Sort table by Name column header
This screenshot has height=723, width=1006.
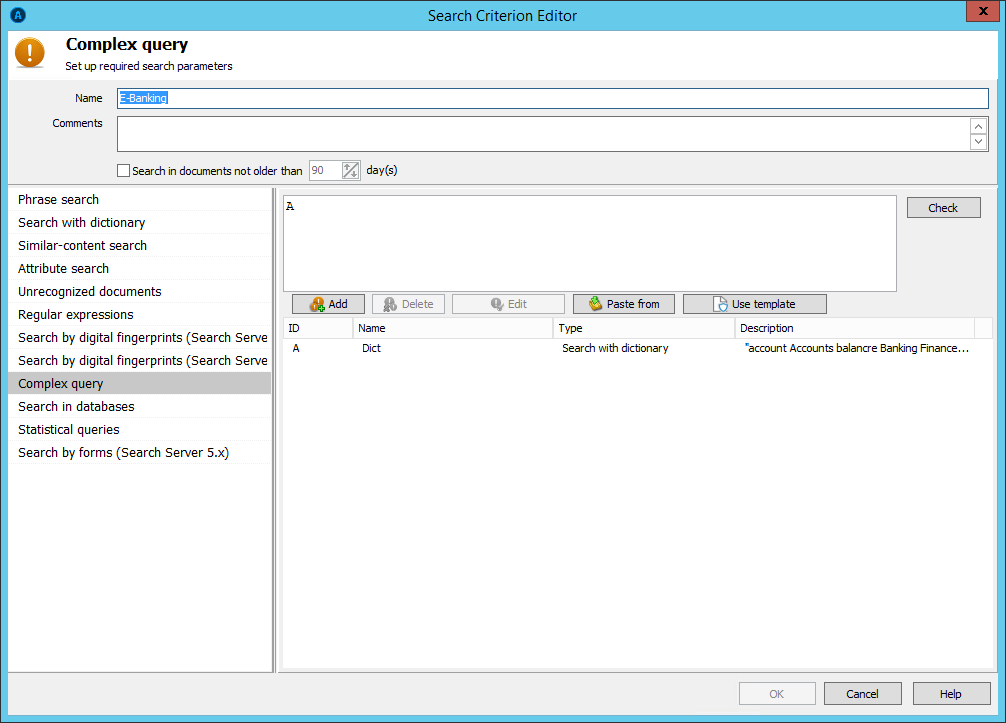[x=452, y=328]
